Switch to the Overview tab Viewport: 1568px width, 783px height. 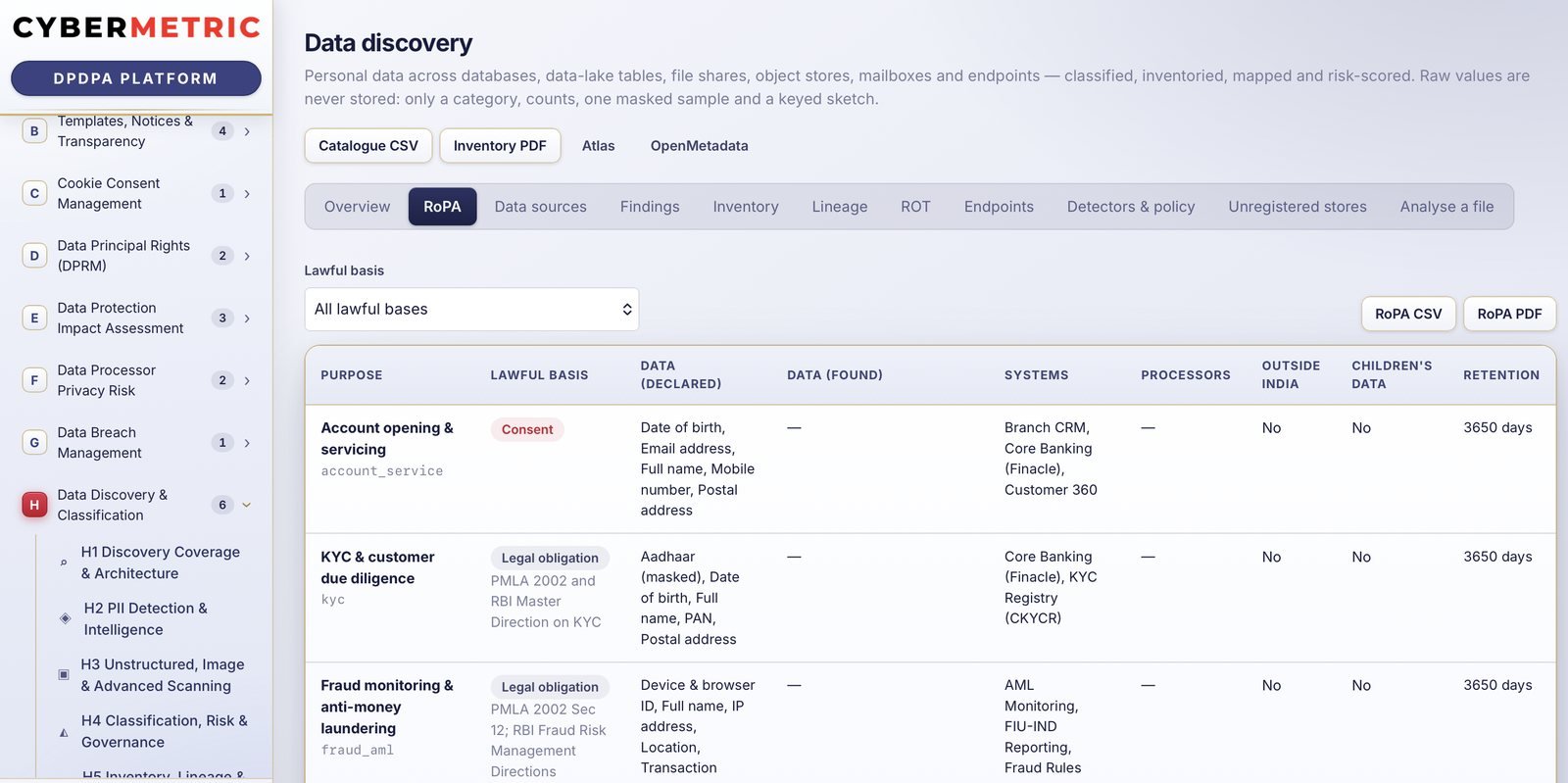[357, 207]
